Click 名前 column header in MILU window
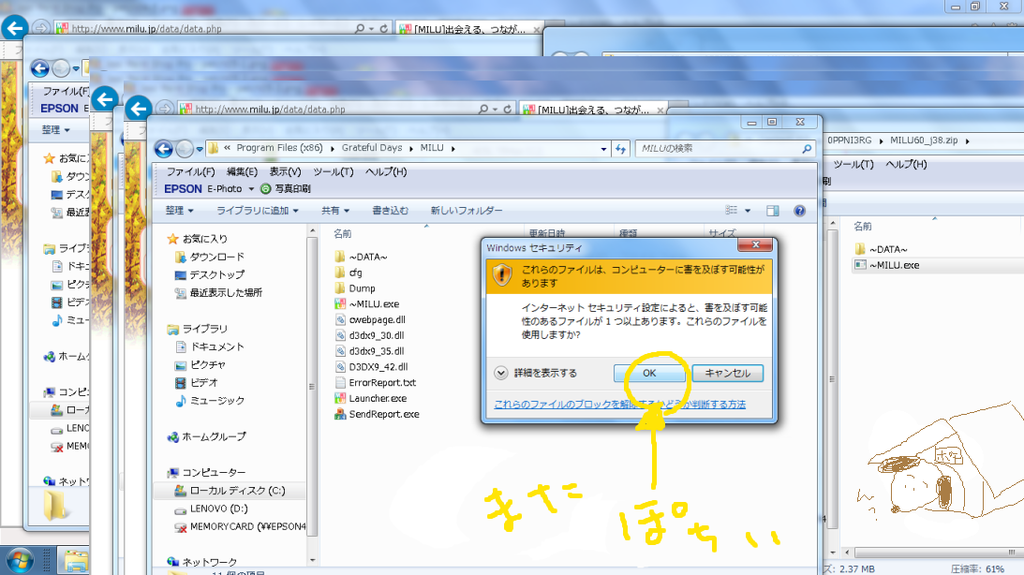Screen dimensions: 1024x575 342,233
